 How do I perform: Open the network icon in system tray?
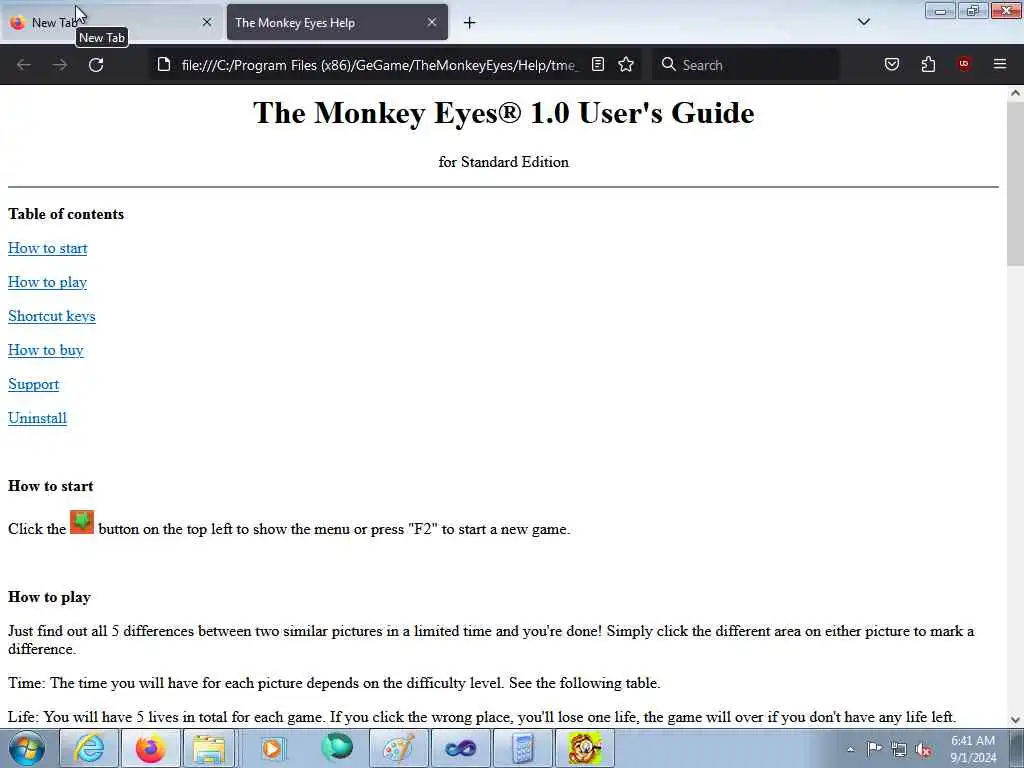899,749
